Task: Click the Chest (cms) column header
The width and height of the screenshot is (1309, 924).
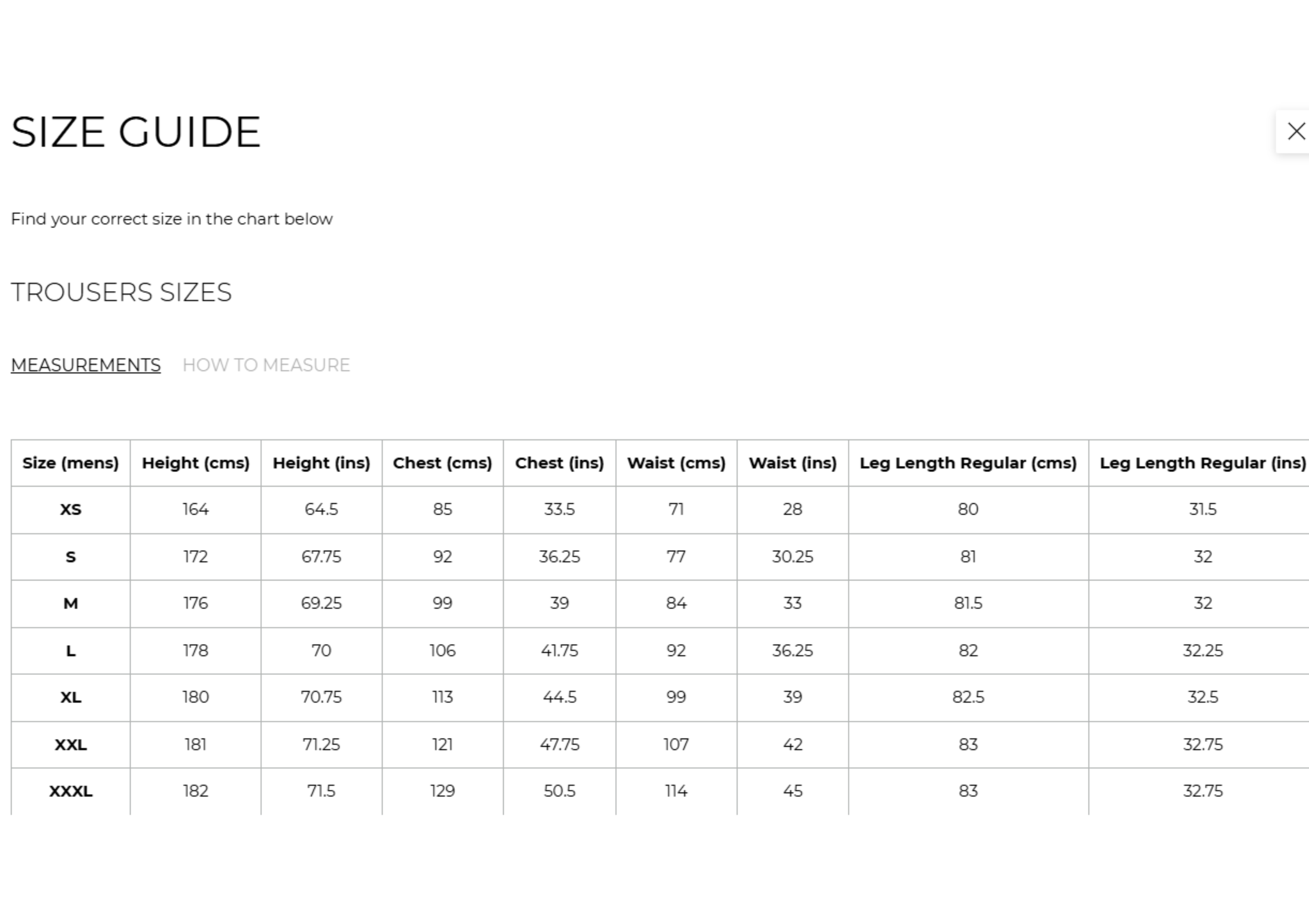Action: click(x=442, y=463)
